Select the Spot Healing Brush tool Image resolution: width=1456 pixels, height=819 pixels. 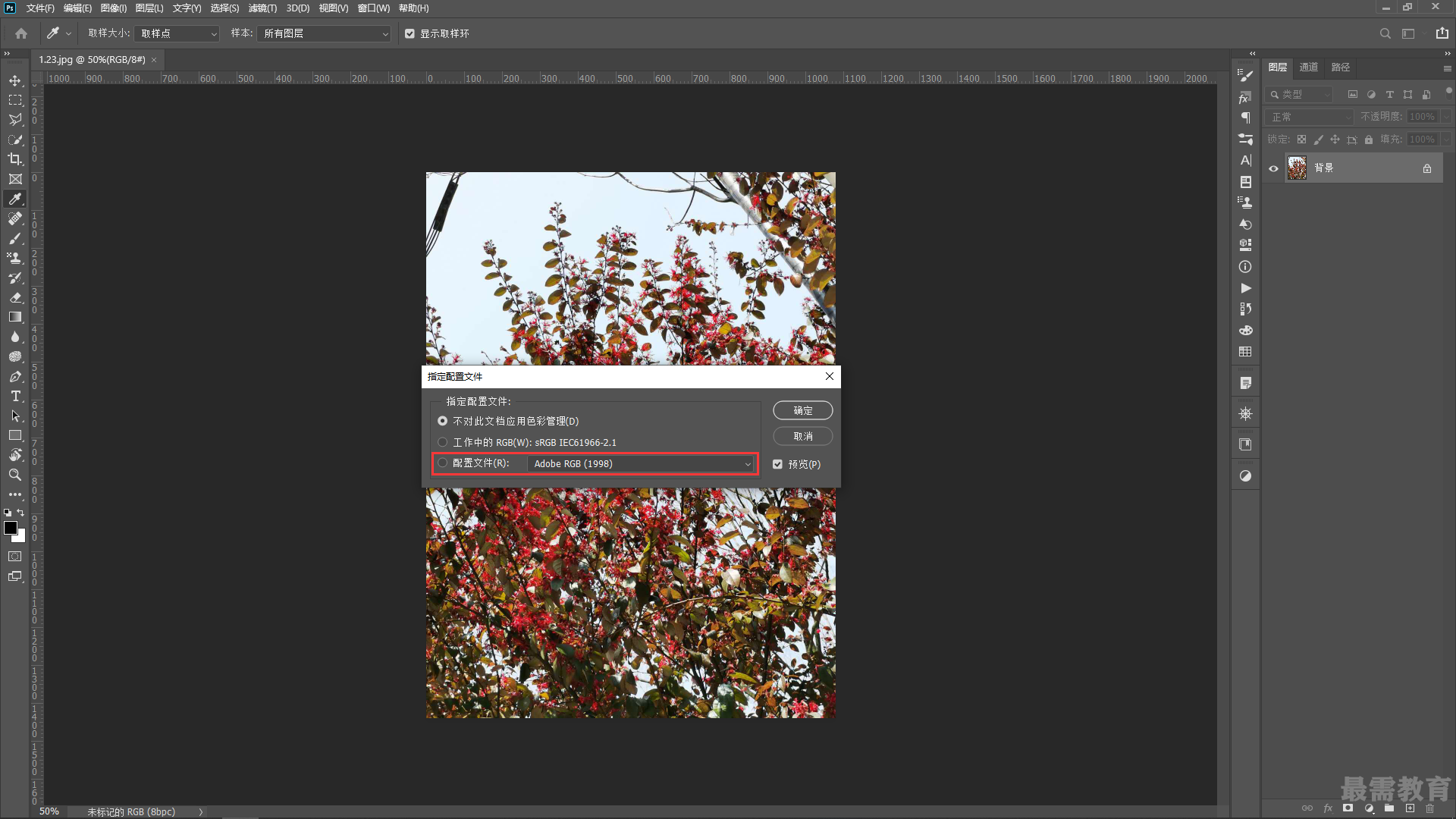(15, 218)
